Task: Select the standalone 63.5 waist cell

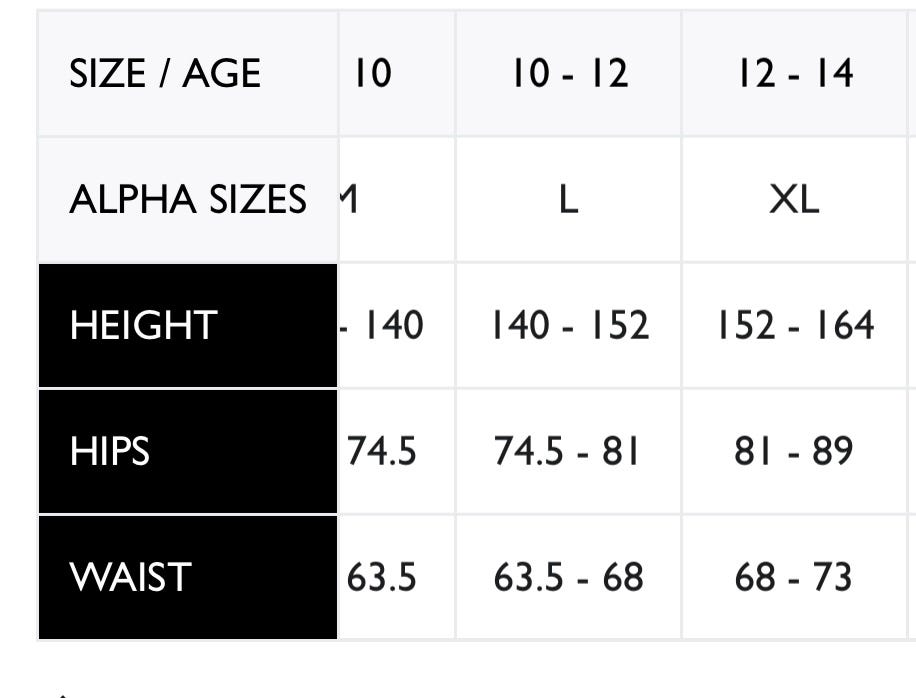Action: [382, 578]
